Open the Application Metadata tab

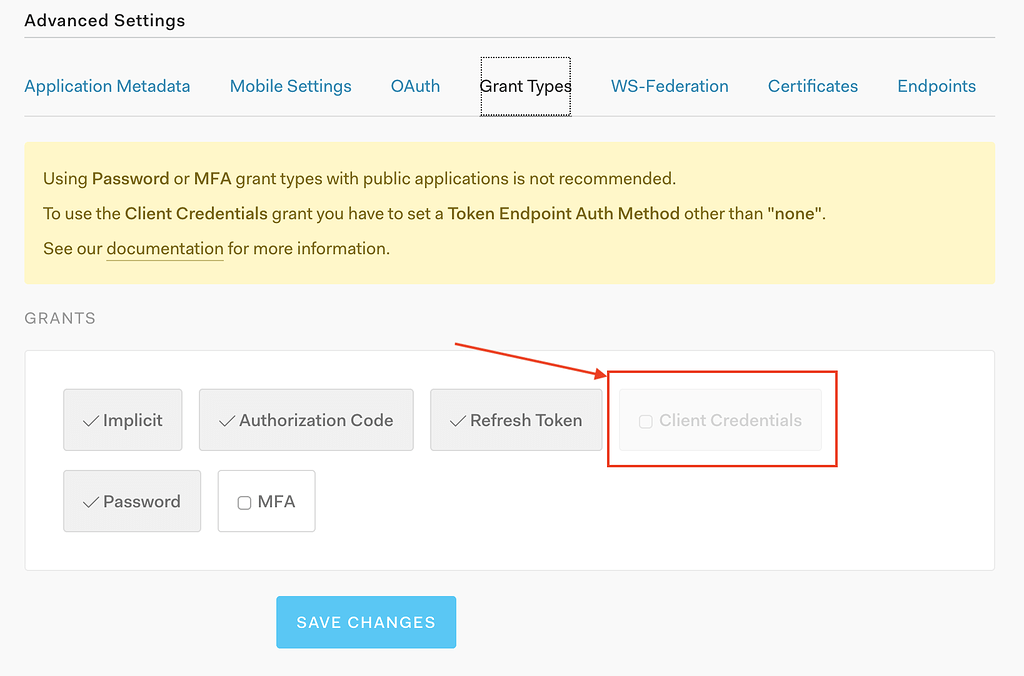tap(107, 86)
